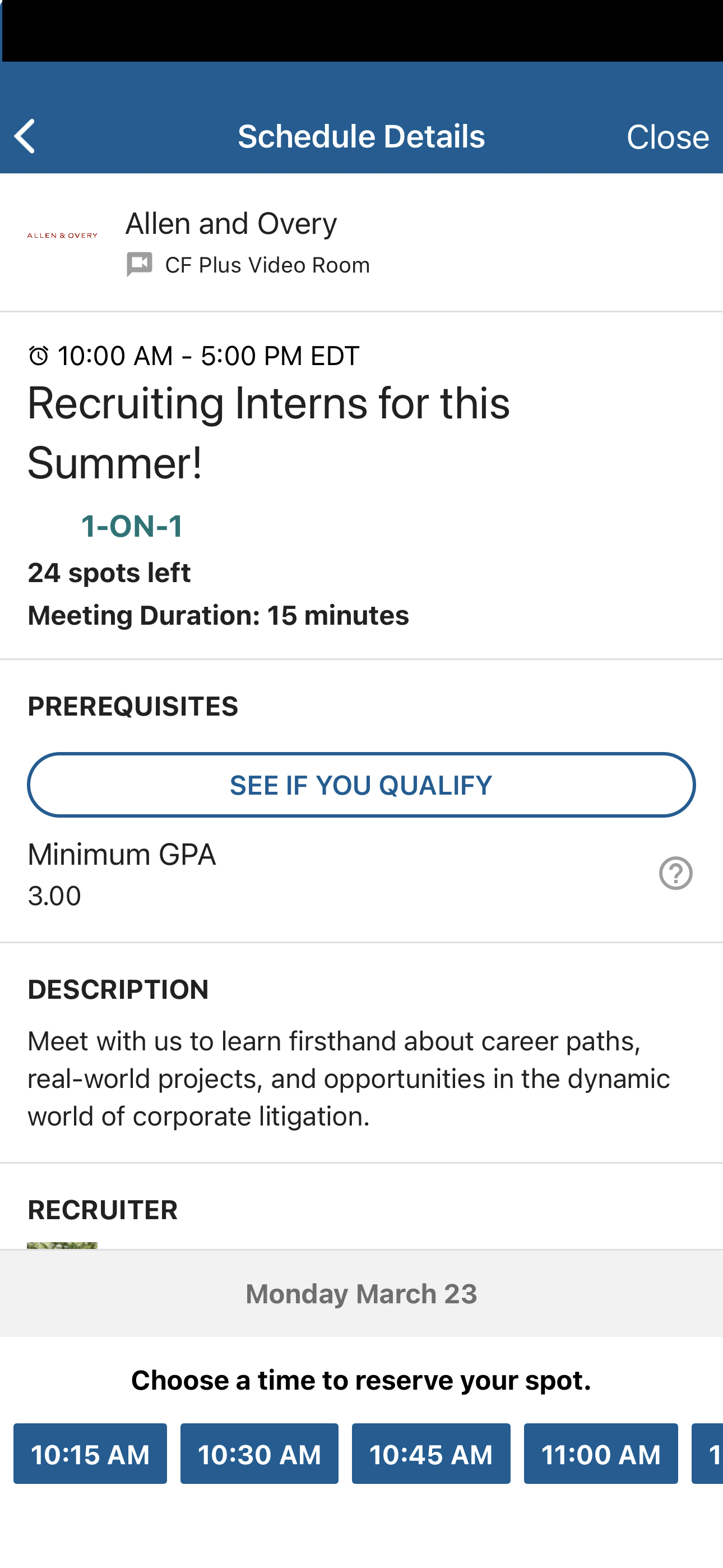Tap the 1-ON-1 session type label
This screenshot has width=723, height=1568.
pos(132,526)
